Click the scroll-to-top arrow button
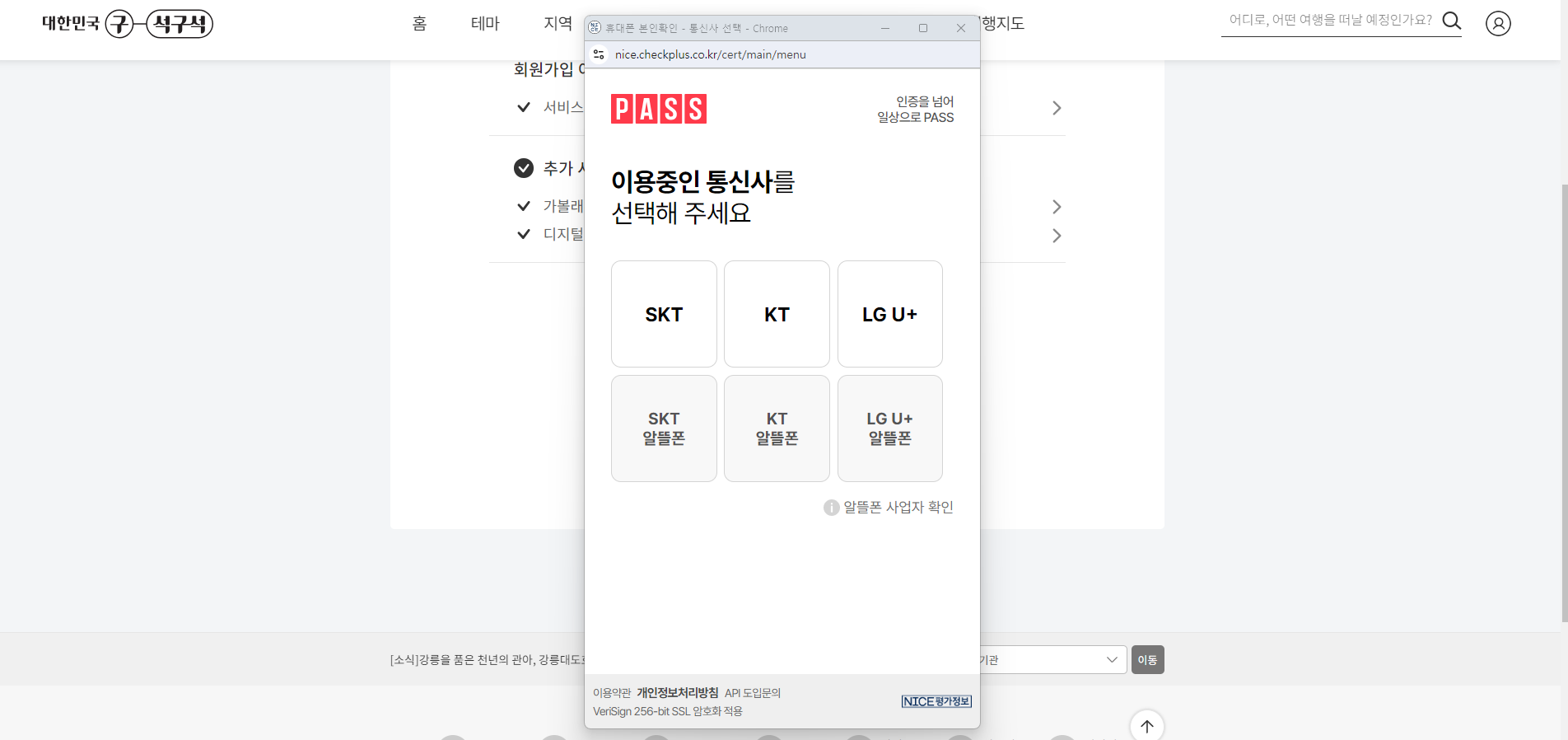The width and height of the screenshot is (1568, 740). (1147, 726)
